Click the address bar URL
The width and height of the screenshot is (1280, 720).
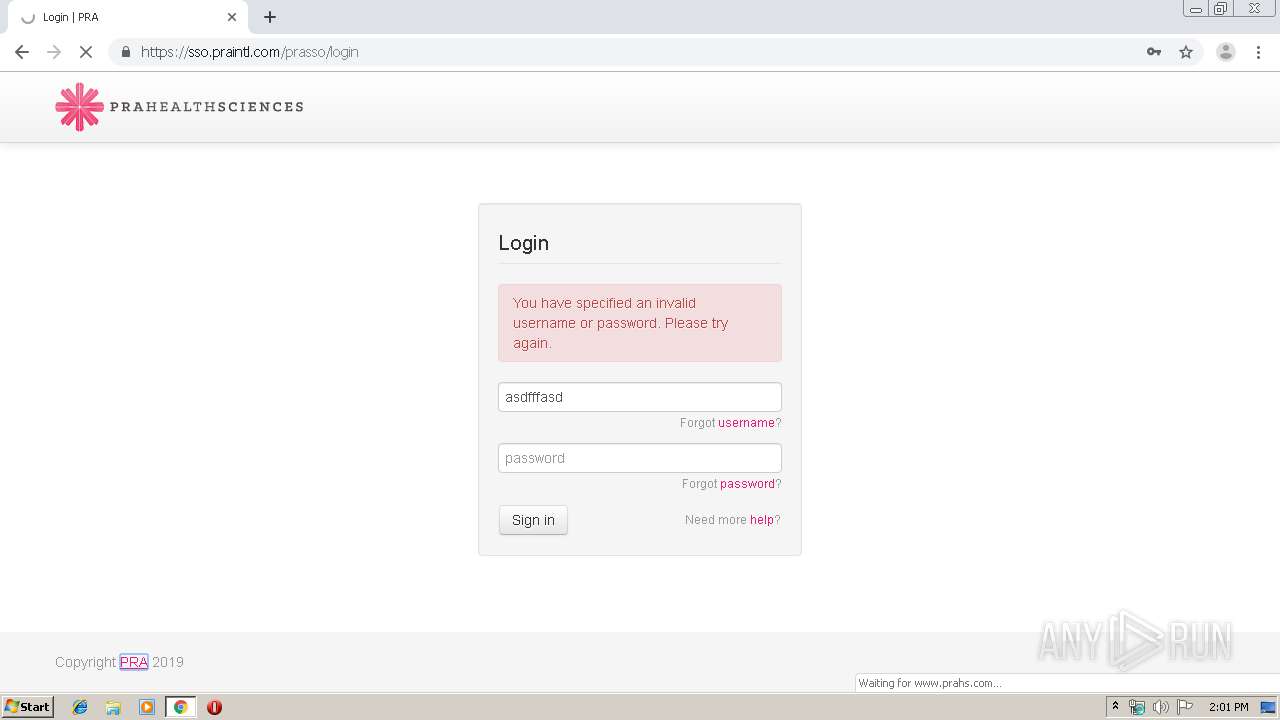(x=249, y=52)
